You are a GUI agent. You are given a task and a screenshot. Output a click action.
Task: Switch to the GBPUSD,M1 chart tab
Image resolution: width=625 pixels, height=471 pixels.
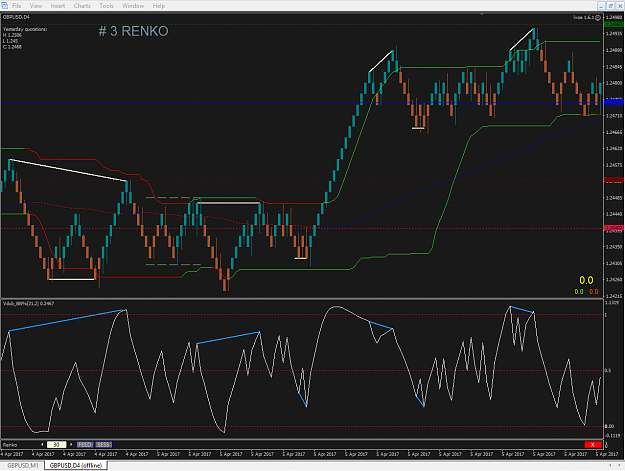tap(23, 465)
